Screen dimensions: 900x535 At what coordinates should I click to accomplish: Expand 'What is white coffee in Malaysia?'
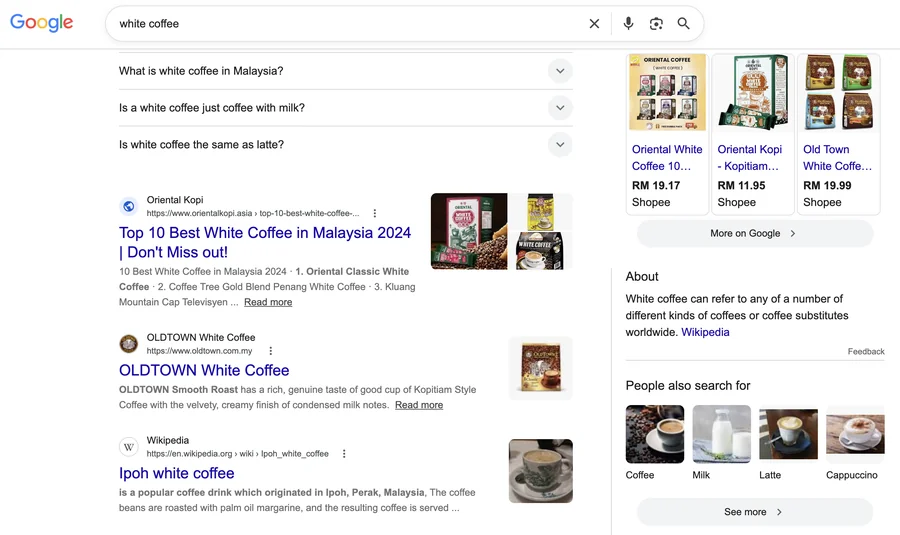(346, 71)
